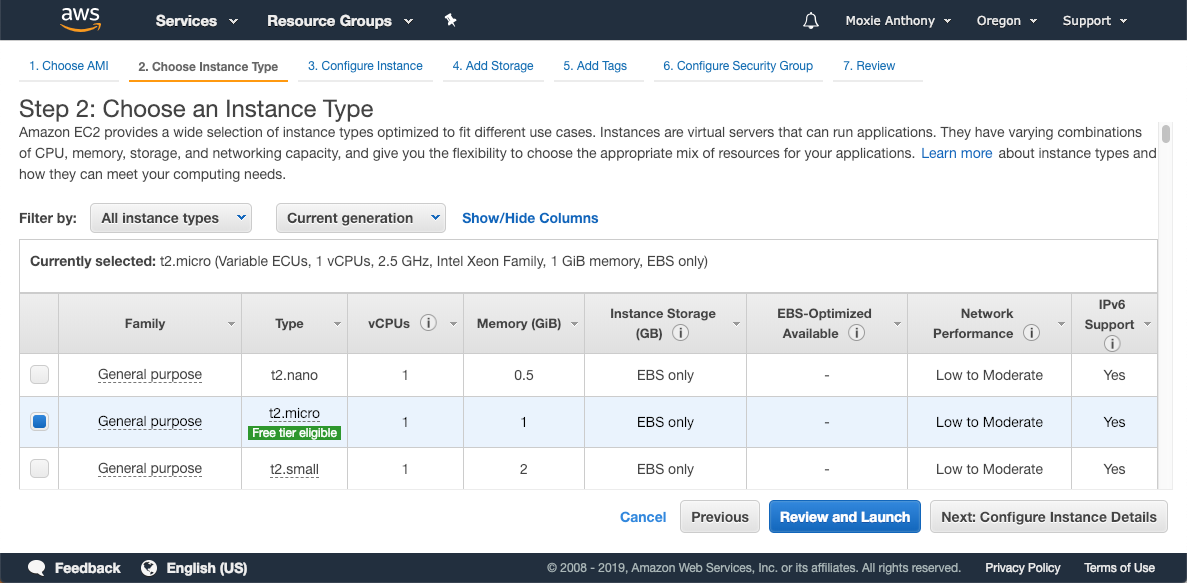Open the IPv6 Support column sort arrow
The image size is (1187, 583).
click(1147, 324)
